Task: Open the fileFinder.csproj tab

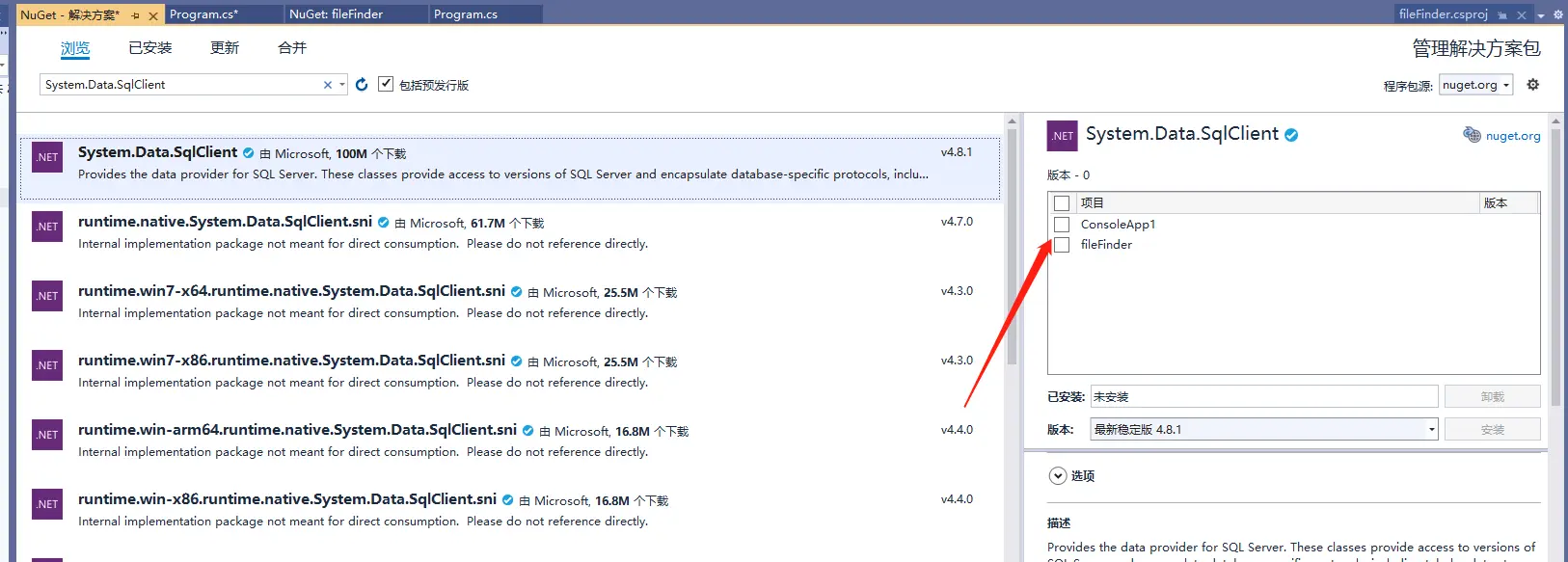Action: click(1444, 14)
